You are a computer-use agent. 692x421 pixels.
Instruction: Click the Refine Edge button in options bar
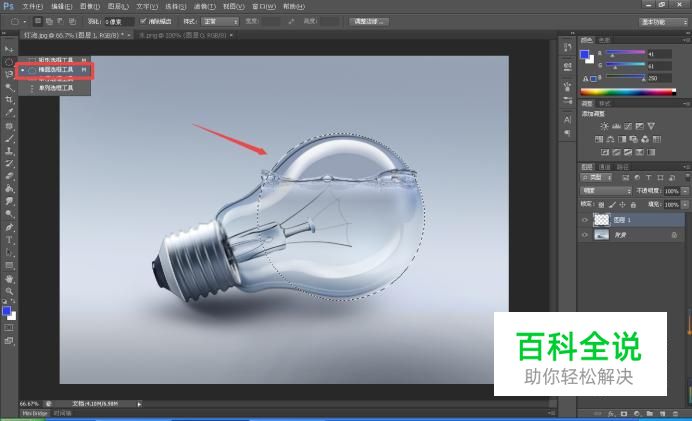[x=369, y=21]
